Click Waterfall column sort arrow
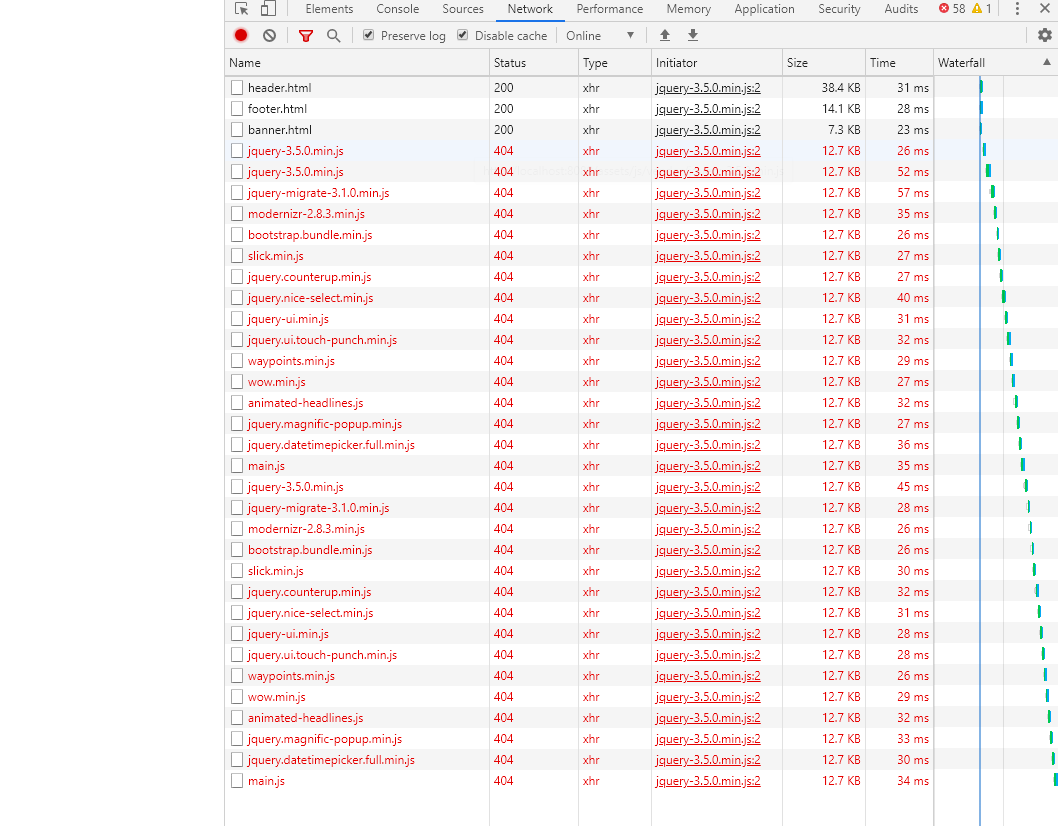 coord(1047,62)
